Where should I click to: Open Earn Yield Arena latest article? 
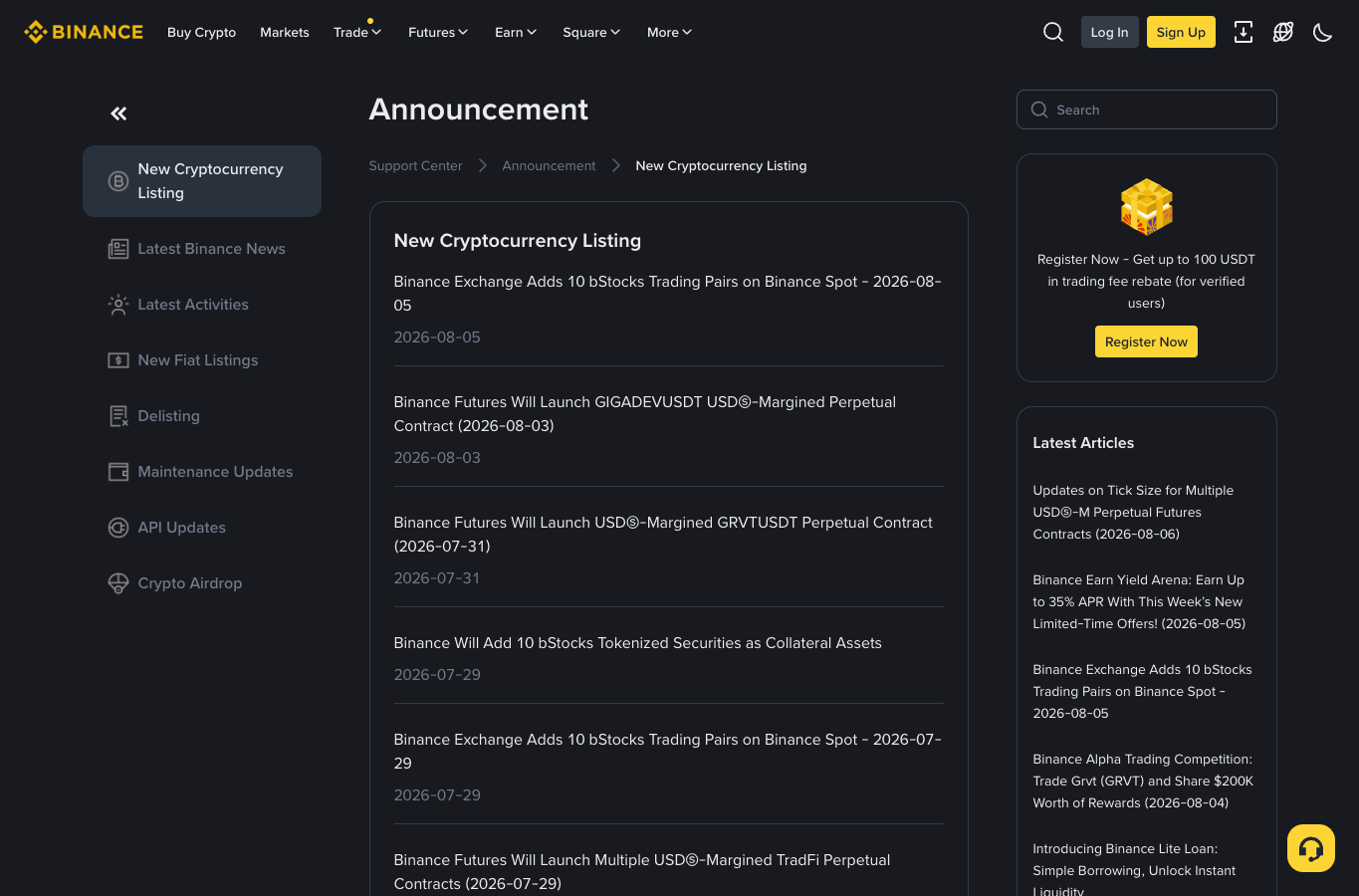click(1139, 602)
